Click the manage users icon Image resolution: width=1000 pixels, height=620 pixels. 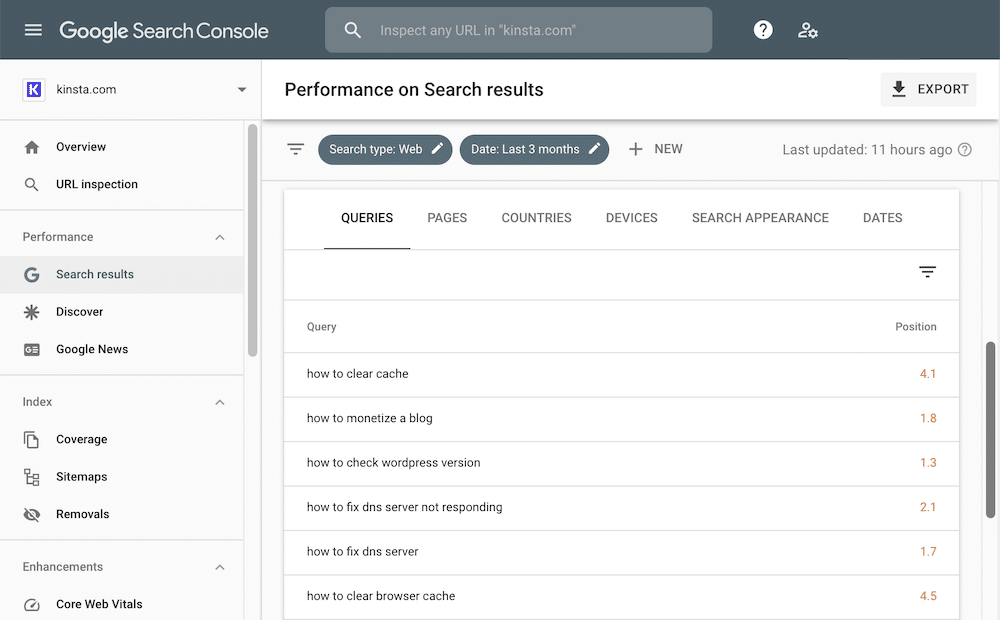(808, 30)
